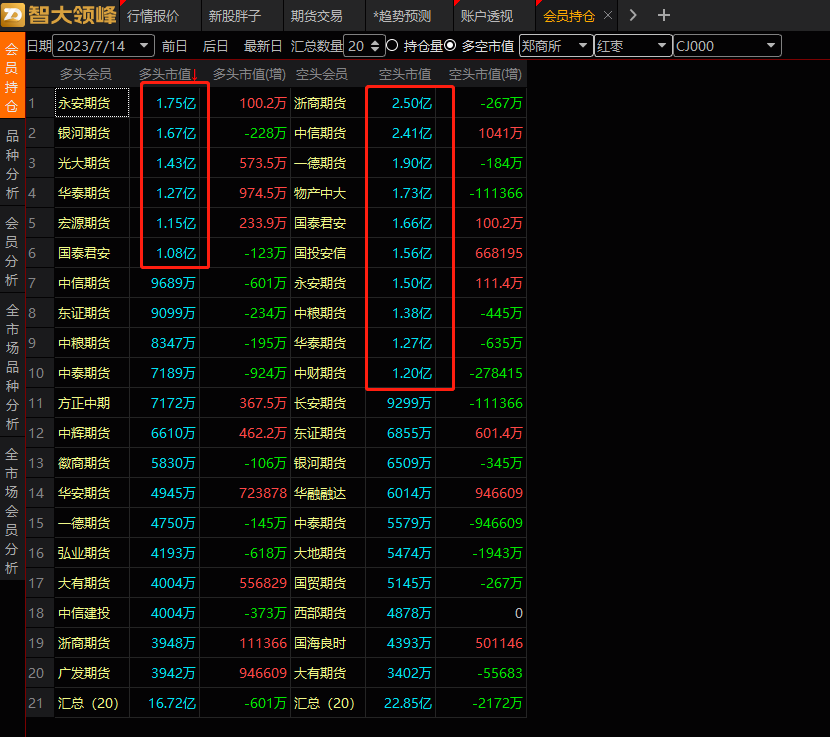This screenshot has width=830, height=737.
Task: Click 中财期货 short member cell
Action: [328, 373]
